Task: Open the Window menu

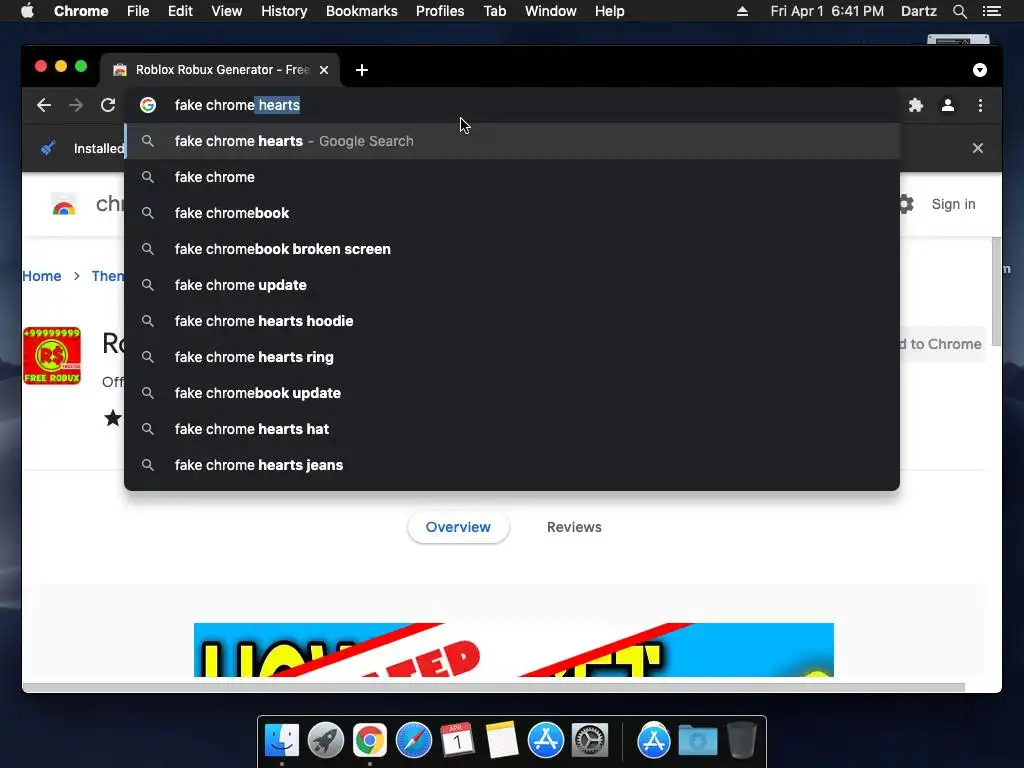Action: point(551,11)
